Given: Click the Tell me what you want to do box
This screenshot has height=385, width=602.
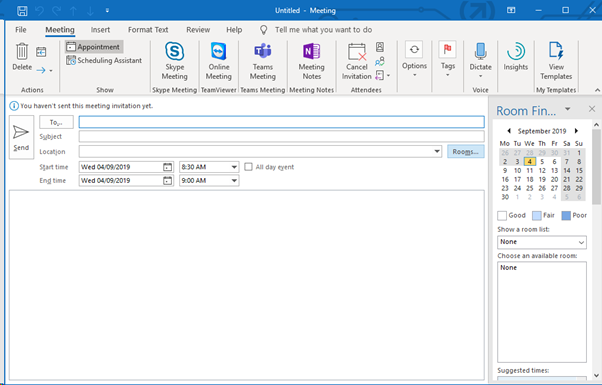Looking at the screenshot, I should point(323,30).
